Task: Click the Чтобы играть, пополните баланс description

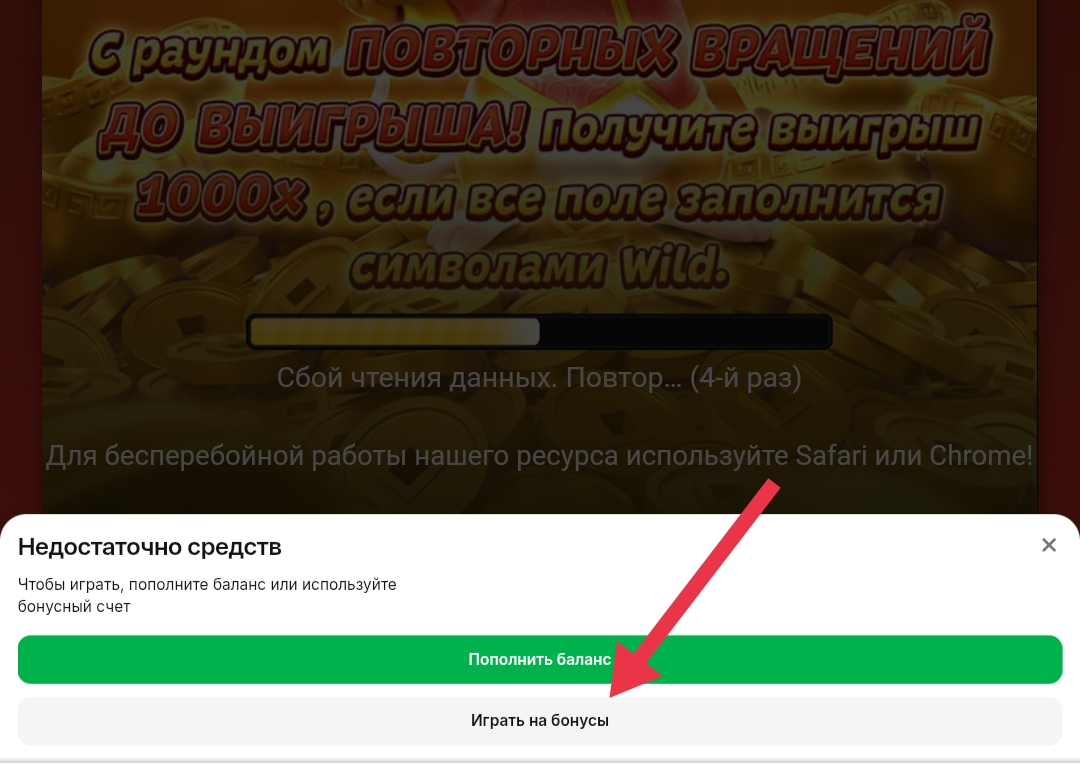Action: point(207,595)
